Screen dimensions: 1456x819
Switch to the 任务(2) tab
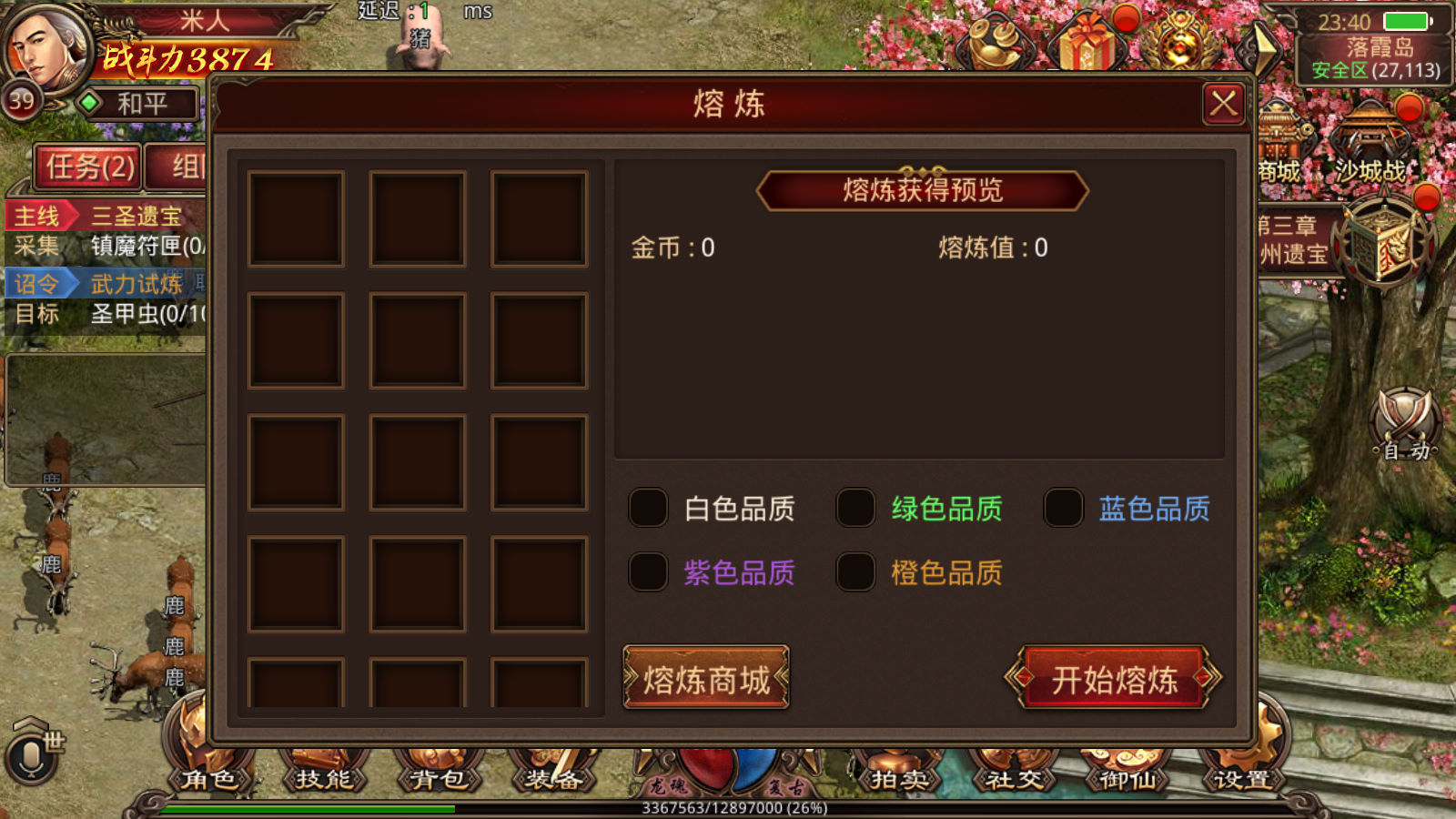89,167
